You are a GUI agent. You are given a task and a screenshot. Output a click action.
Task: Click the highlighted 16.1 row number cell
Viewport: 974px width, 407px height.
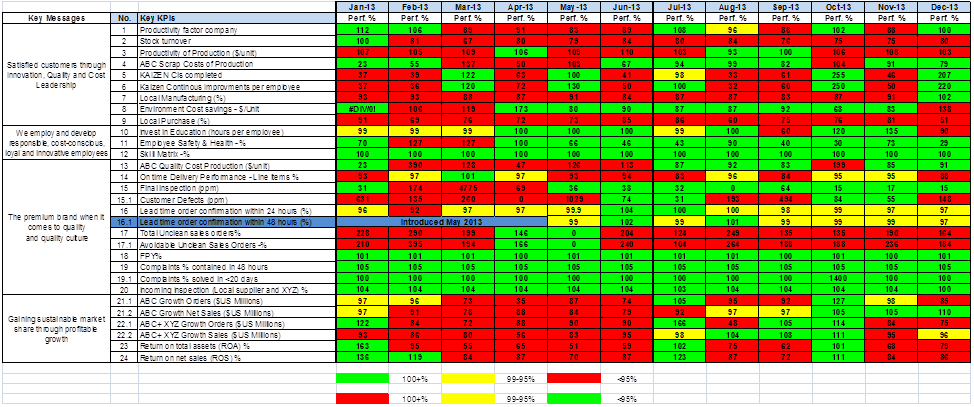[124, 222]
